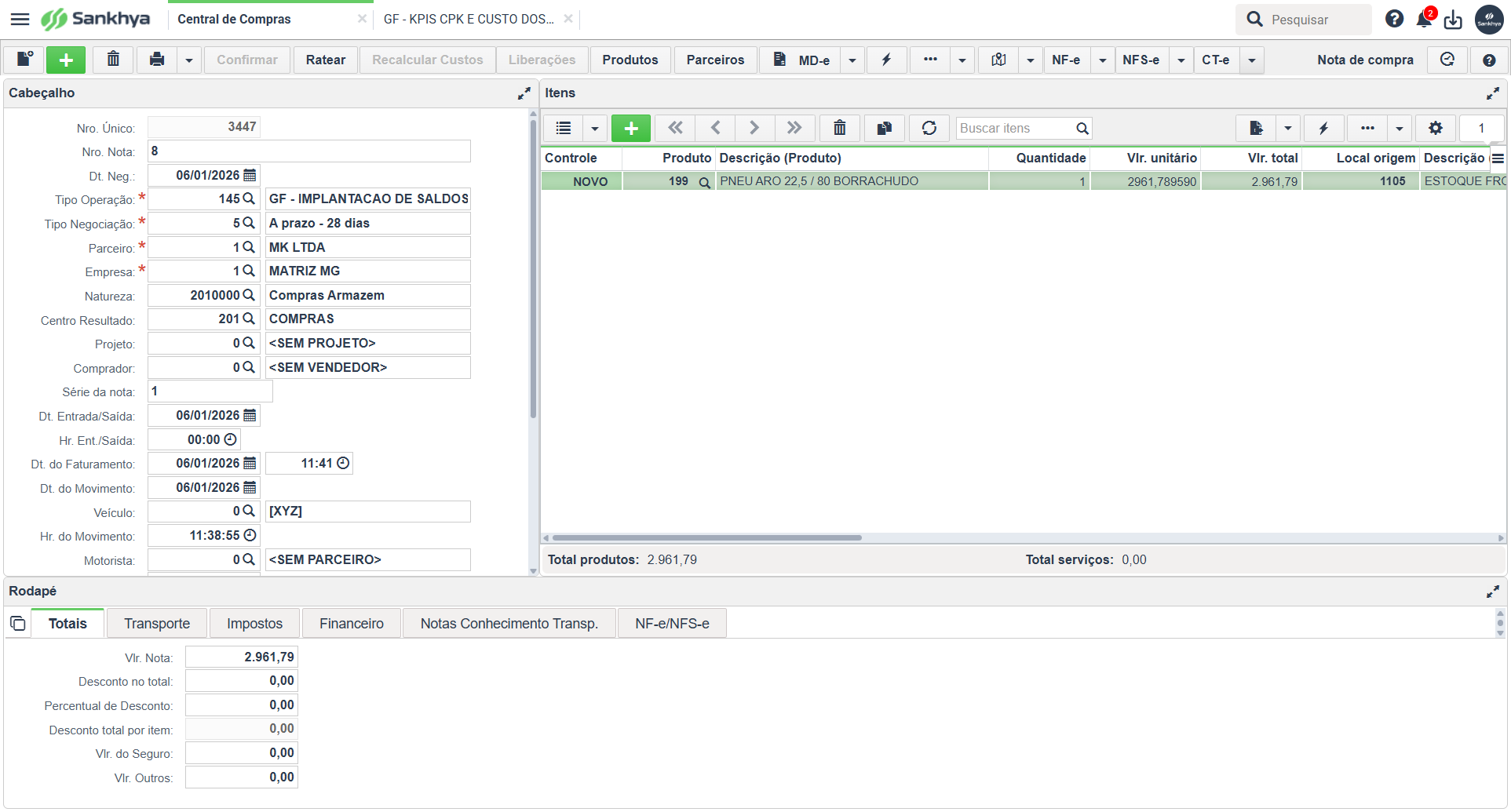Open Dt. Neg. calendar picker
The width and height of the screenshot is (1511, 812).
click(250, 175)
